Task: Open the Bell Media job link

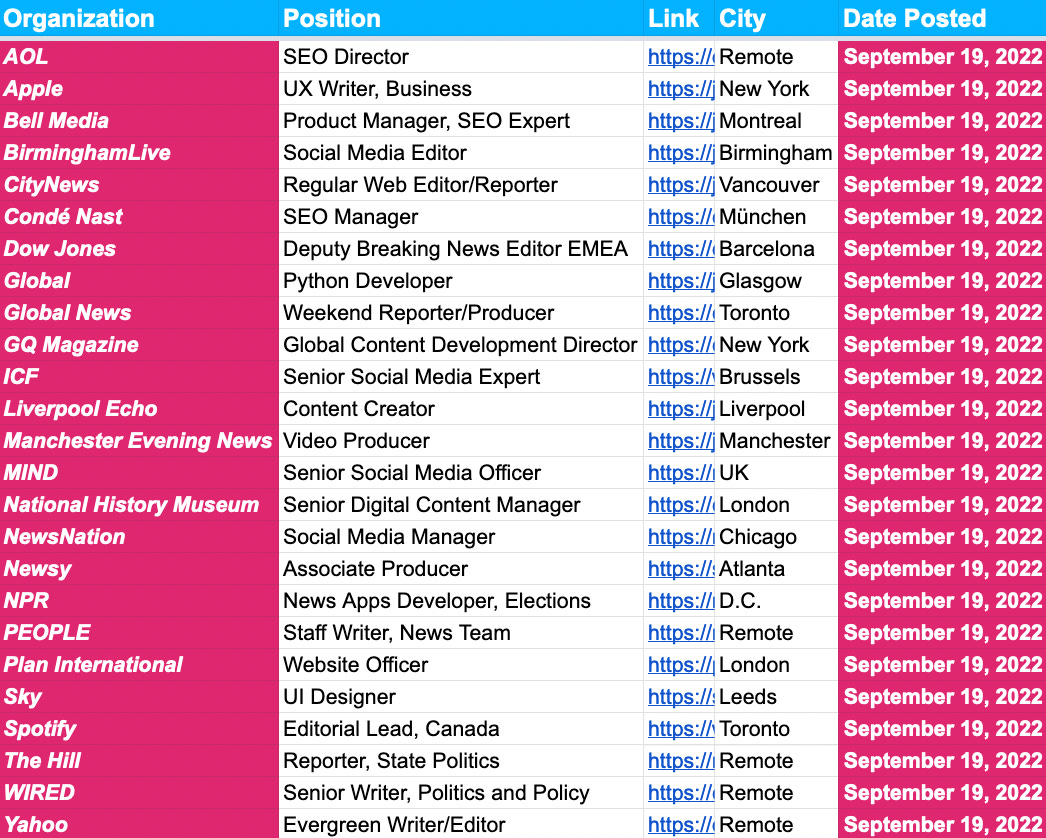Action: (x=680, y=121)
